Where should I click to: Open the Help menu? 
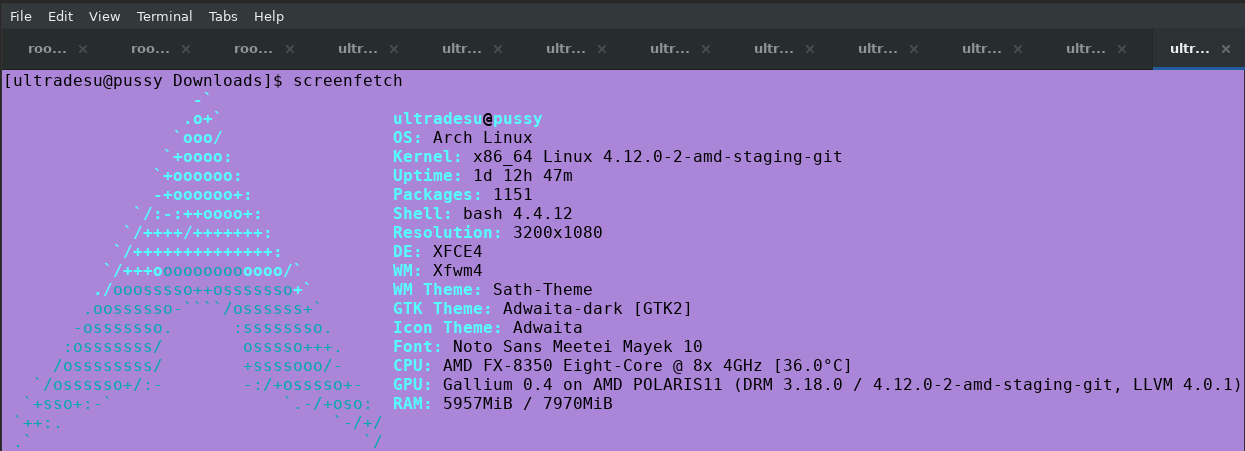pyautogui.click(x=269, y=17)
